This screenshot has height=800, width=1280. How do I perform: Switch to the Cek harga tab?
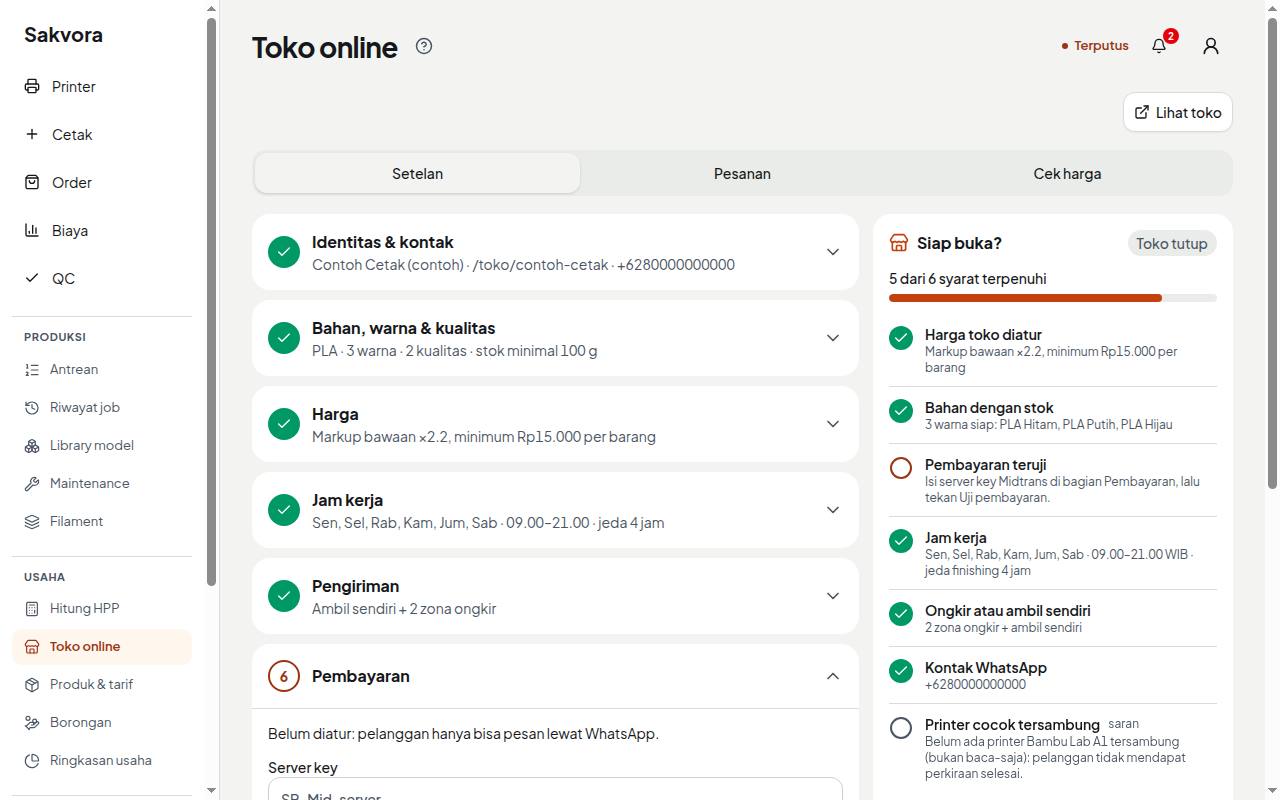click(x=1067, y=173)
